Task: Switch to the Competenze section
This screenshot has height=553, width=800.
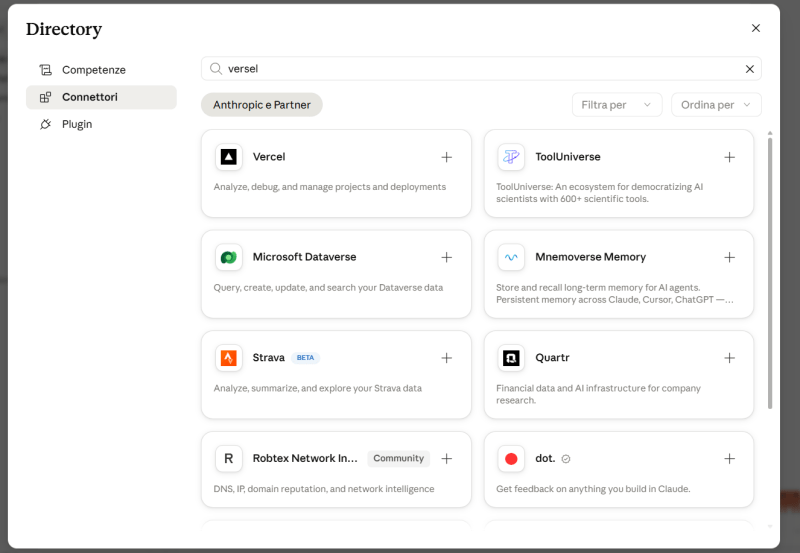Action: 101,70
